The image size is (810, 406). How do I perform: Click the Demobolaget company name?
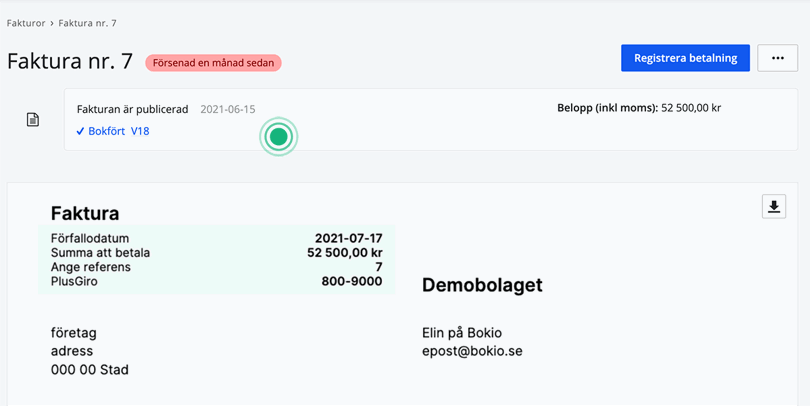(482, 286)
